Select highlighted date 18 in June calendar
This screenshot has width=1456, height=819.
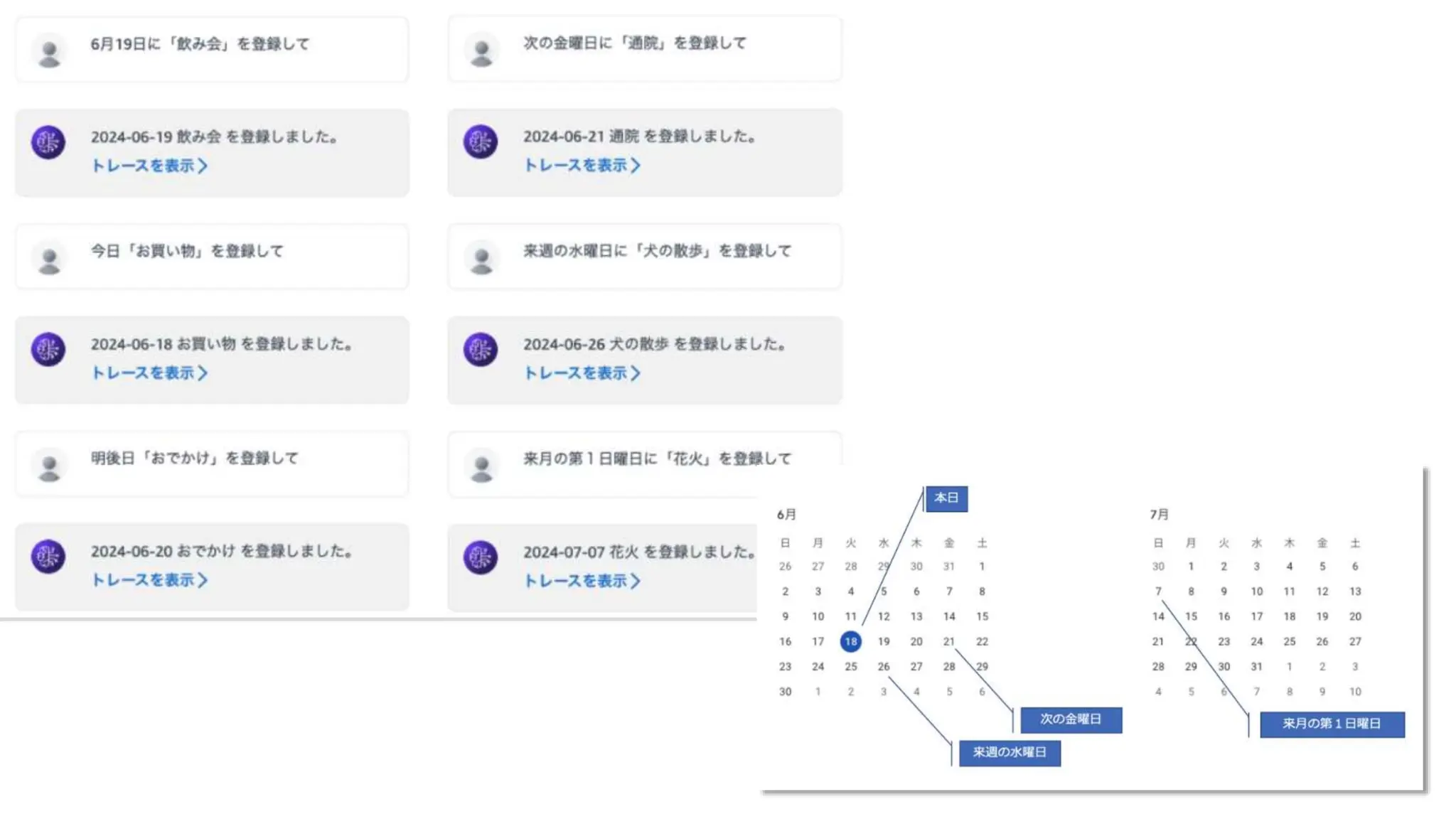850,641
